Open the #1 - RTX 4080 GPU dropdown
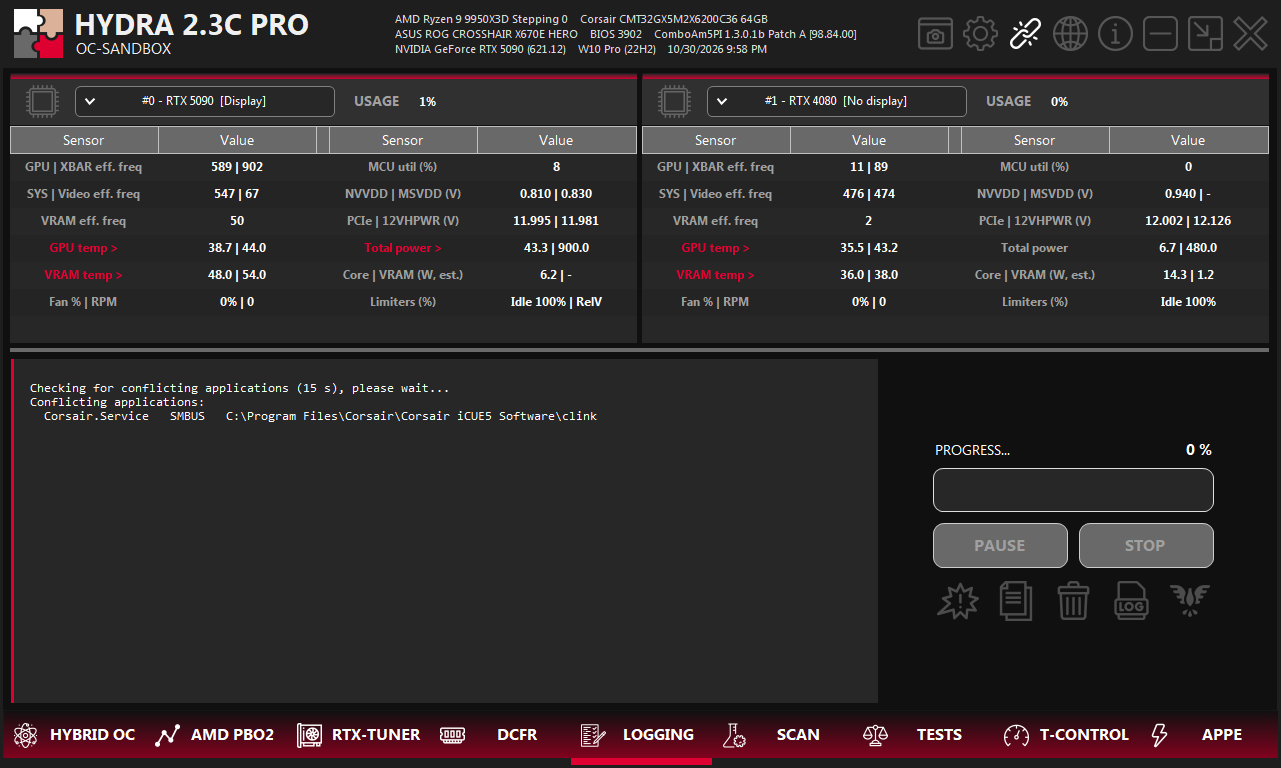Image resolution: width=1281 pixels, height=768 pixels. pyautogui.click(x=837, y=101)
